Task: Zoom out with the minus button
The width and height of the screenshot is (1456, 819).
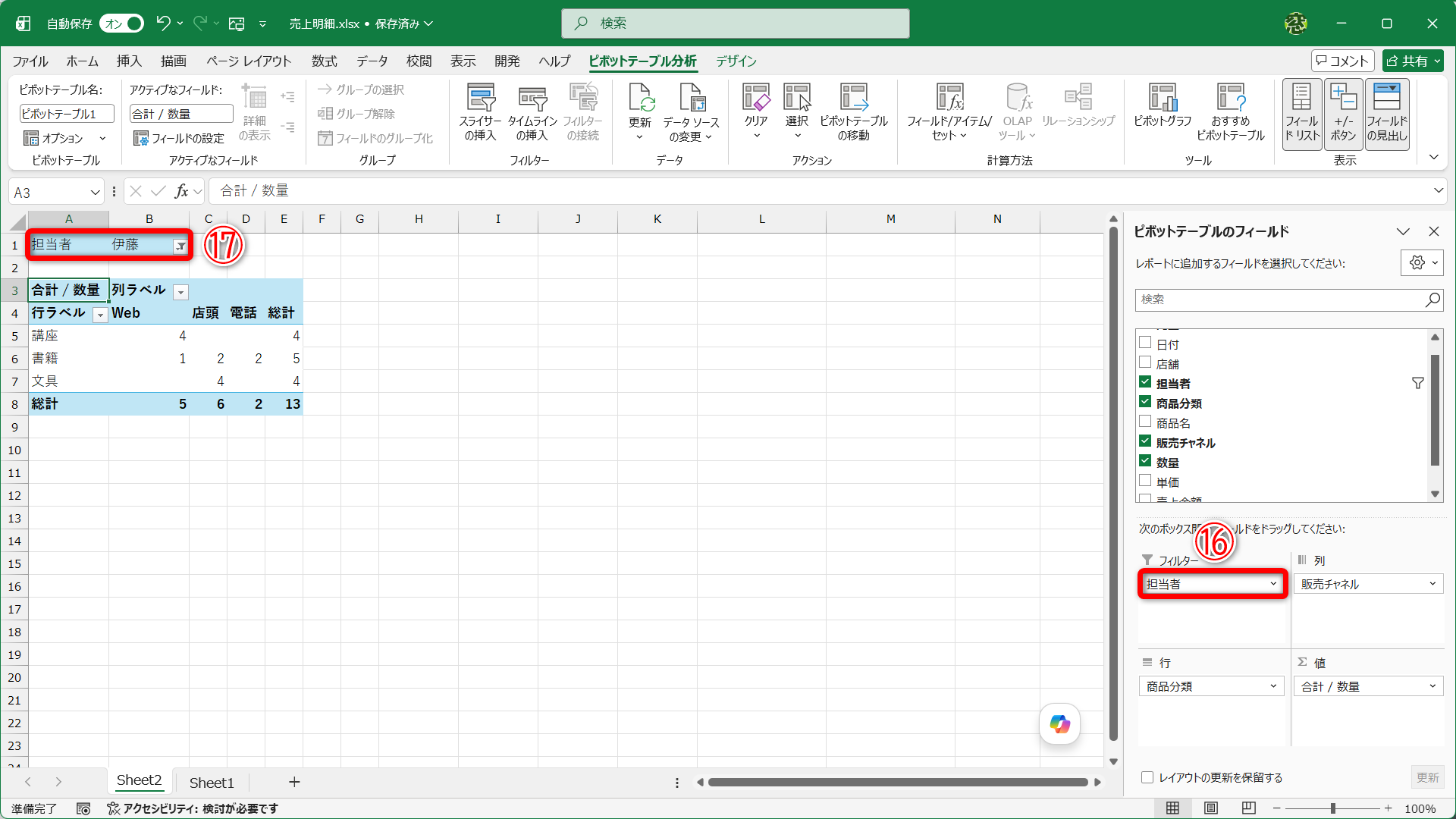Action: (x=1276, y=808)
